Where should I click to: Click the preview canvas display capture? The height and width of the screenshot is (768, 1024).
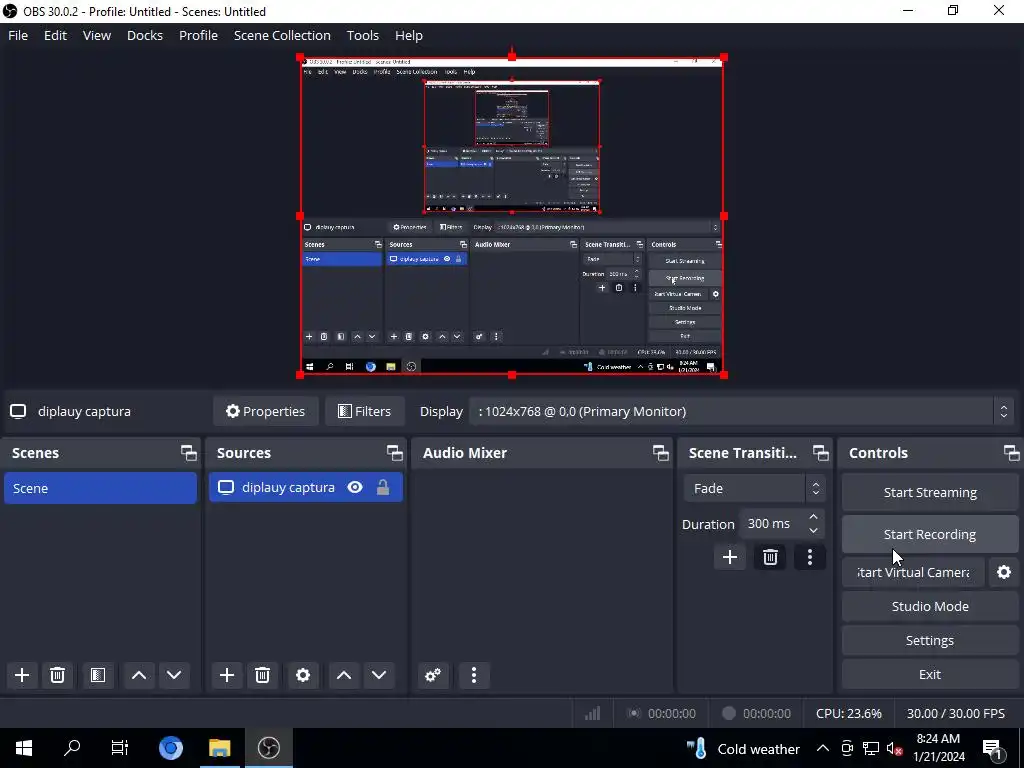tap(512, 216)
